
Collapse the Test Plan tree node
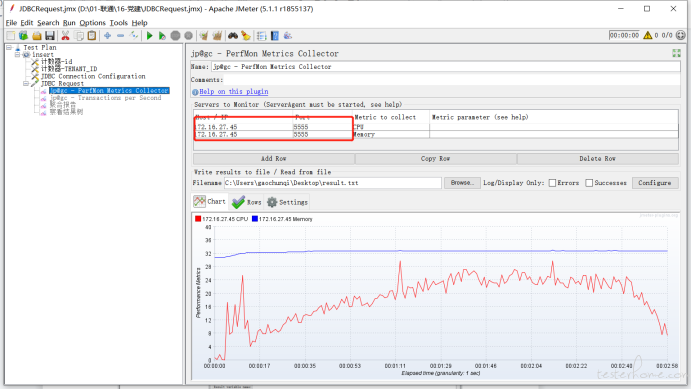coord(9,47)
